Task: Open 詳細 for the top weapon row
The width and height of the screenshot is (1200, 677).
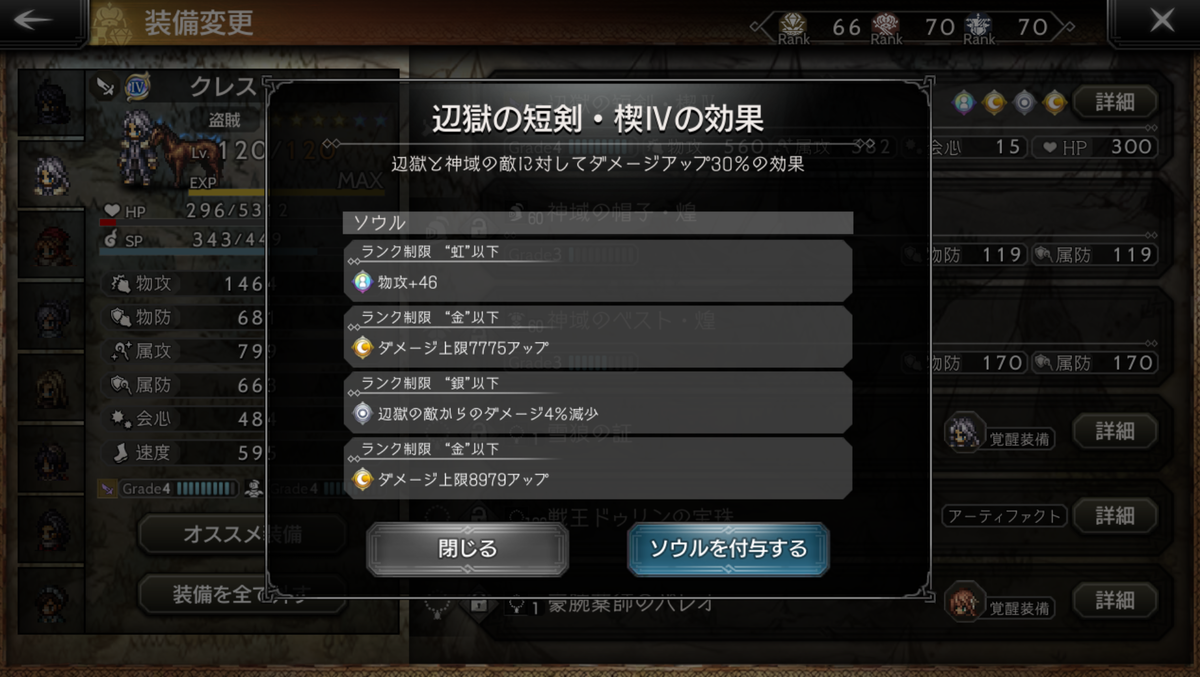Action: (1115, 101)
